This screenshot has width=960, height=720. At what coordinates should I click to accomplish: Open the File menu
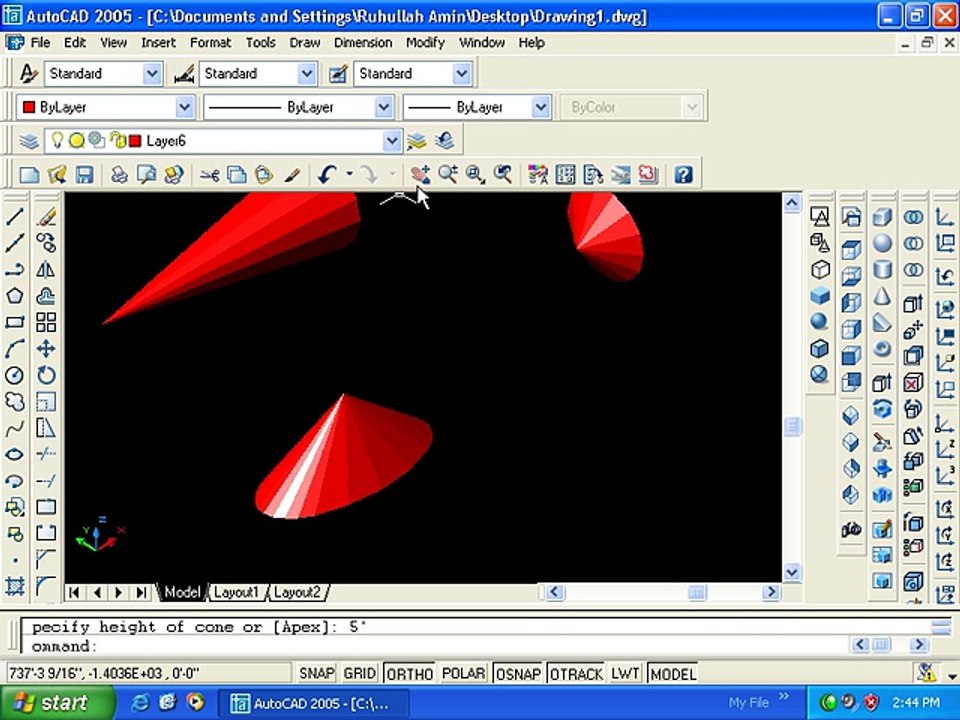pyautogui.click(x=40, y=43)
